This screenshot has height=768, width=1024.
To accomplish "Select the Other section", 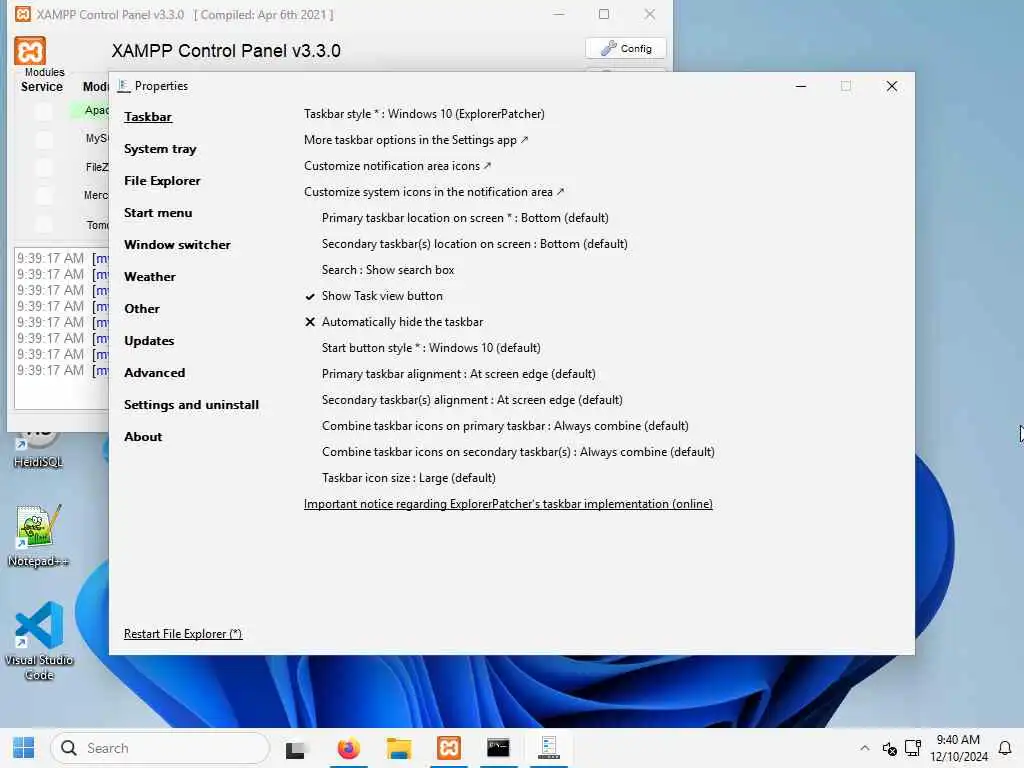I will [x=142, y=309].
